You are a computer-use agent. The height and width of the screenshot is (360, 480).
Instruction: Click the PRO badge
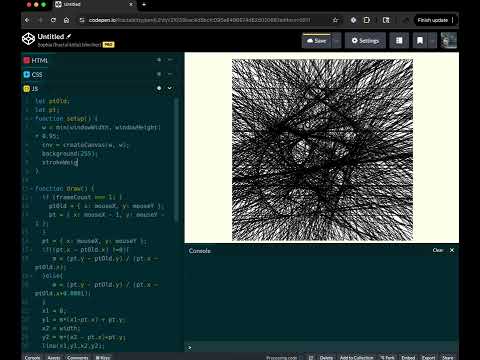click(x=108, y=45)
